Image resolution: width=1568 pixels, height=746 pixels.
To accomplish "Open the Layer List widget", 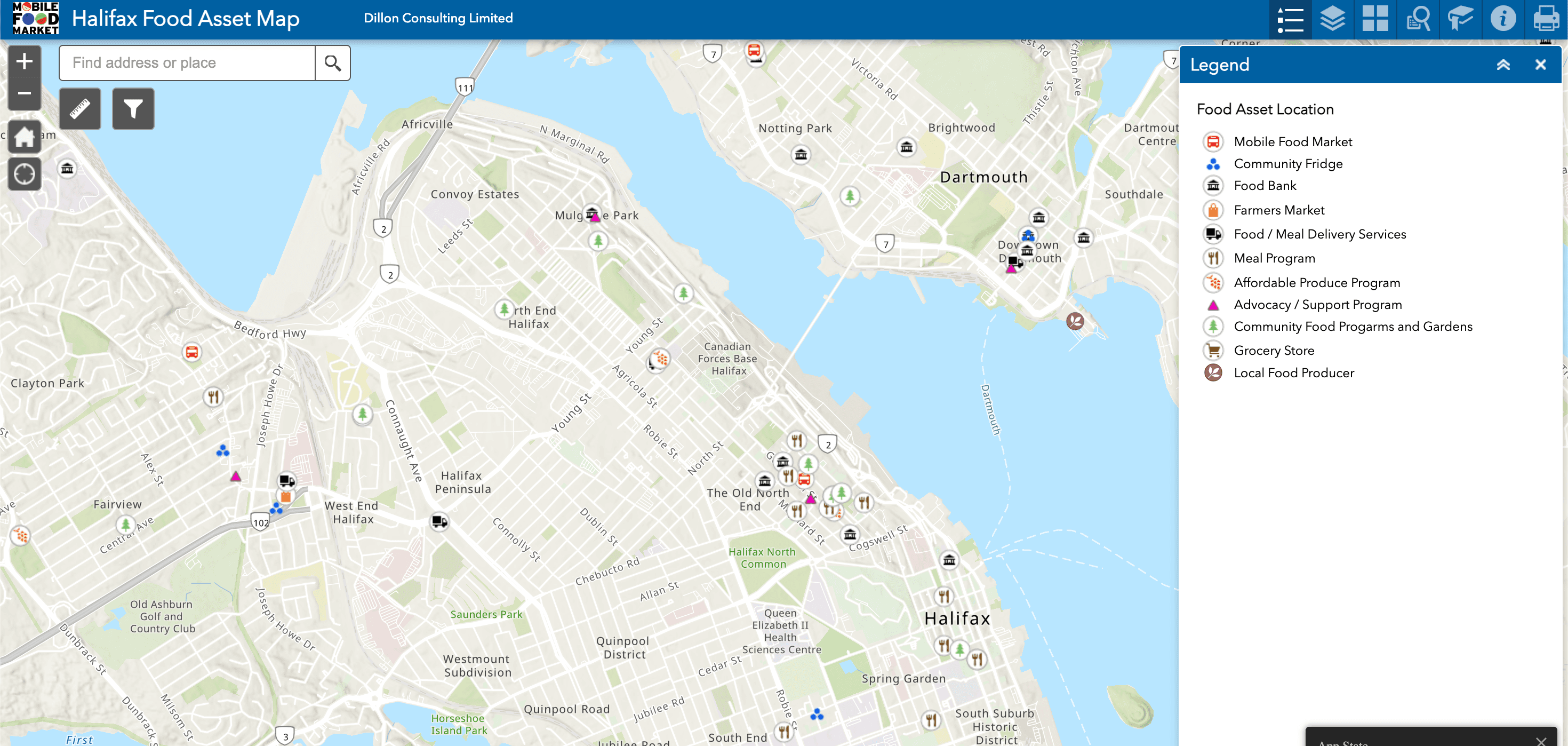I will 1332,19.
